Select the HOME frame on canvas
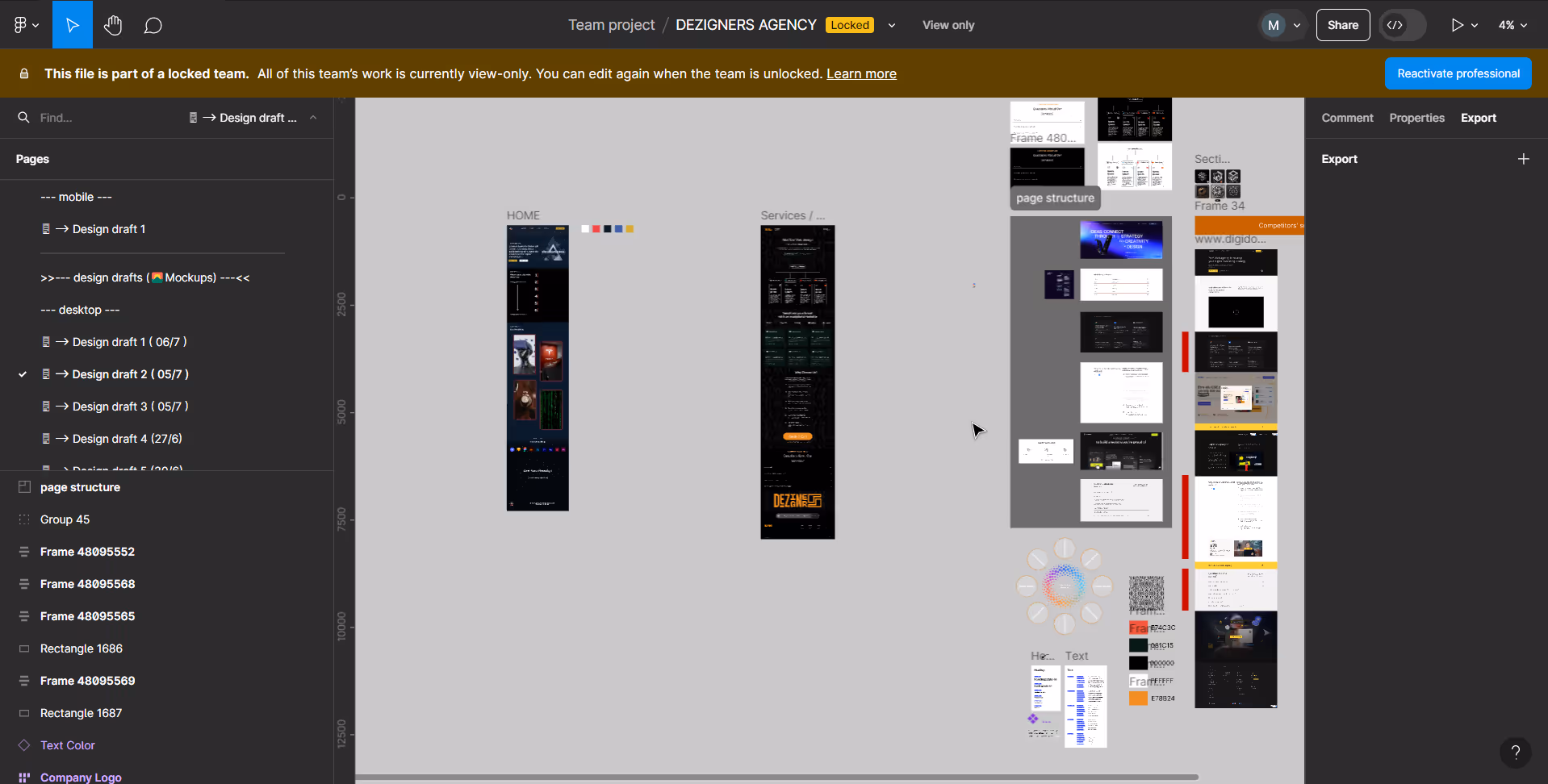The width and height of the screenshot is (1548, 784). pyautogui.click(x=538, y=368)
